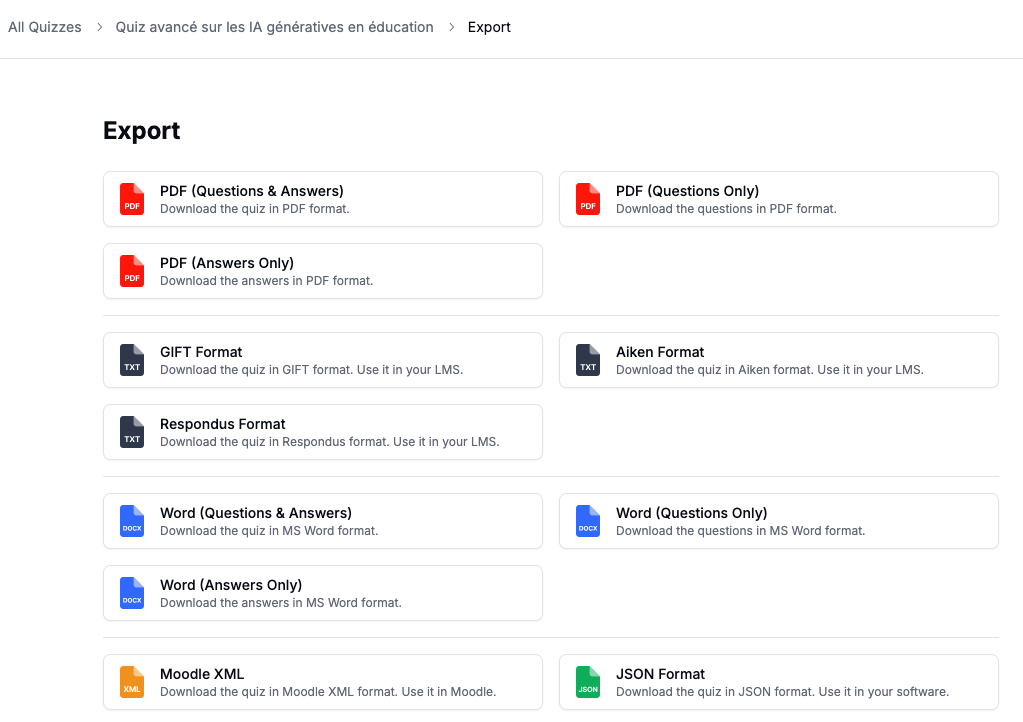Click the TXT icon beside Respondus Format
The image size is (1023, 722).
tap(132, 432)
